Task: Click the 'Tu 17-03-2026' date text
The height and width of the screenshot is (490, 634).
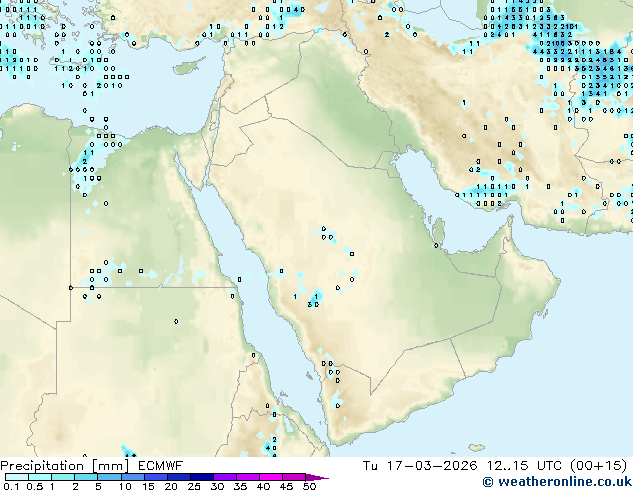Action: [x=420, y=466]
